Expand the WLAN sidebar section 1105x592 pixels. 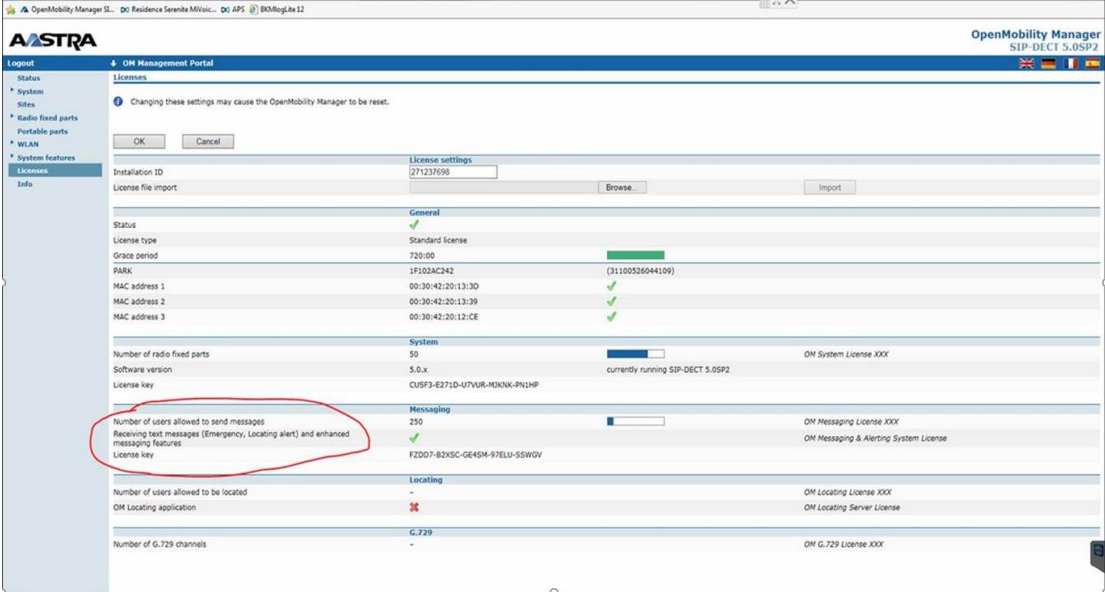27,144
